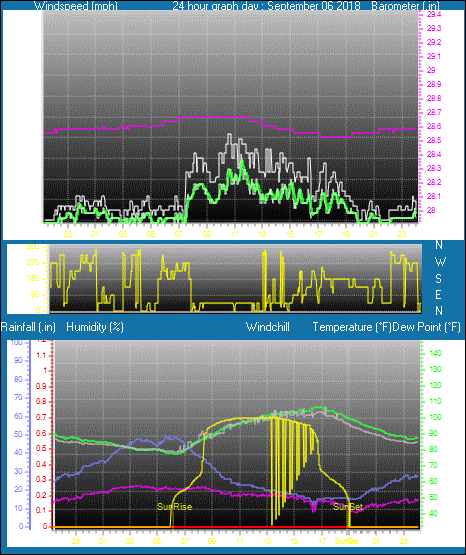The width and height of the screenshot is (466, 555).
Task: Select the red 1.1 rainfall axis value
Action: pyautogui.click(x=41, y=355)
